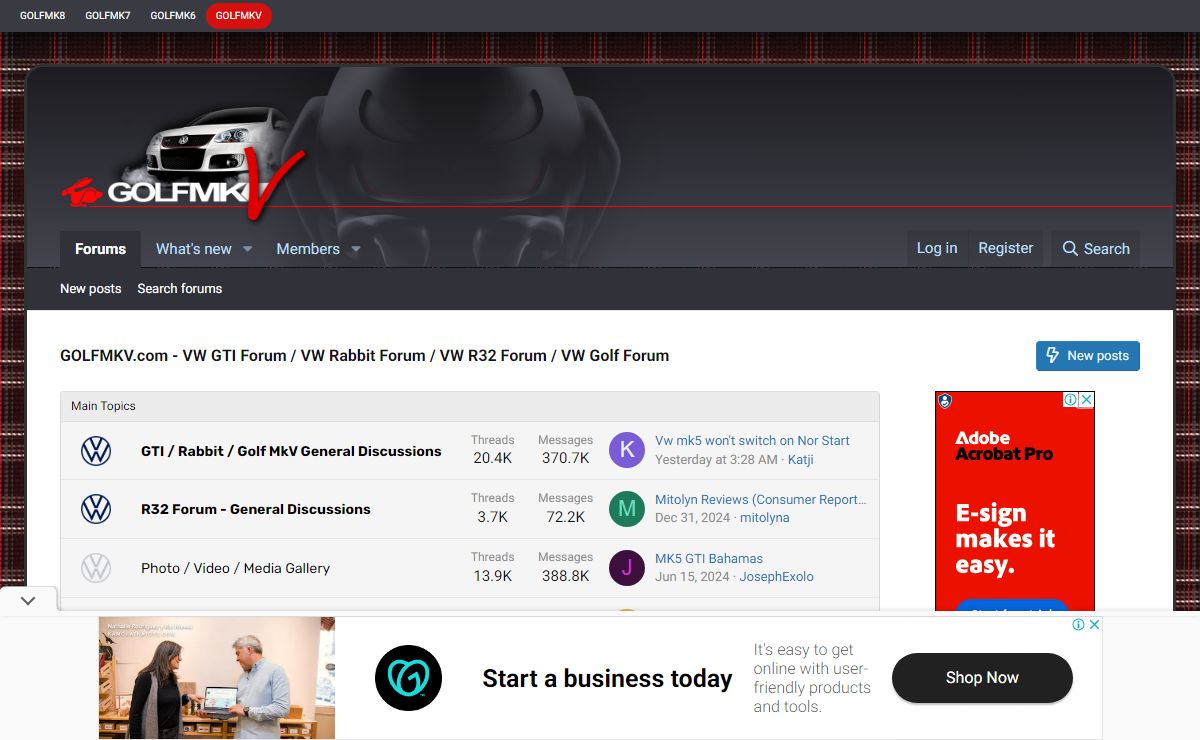This screenshot has height=740, width=1200.
Task: Click the GoDaddy logo in bottom ad
Action: click(408, 678)
